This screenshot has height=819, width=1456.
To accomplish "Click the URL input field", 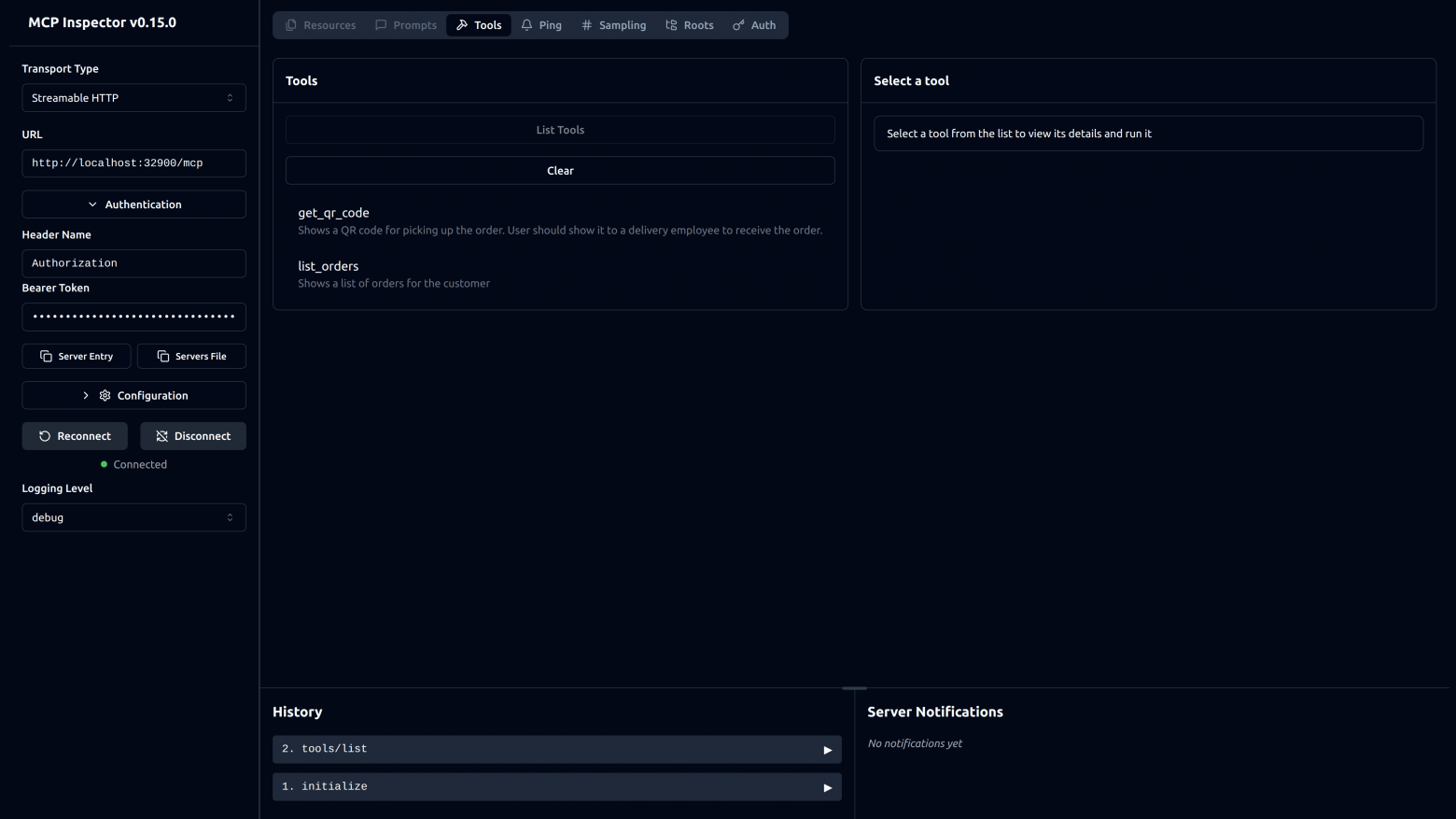I will pos(133,163).
